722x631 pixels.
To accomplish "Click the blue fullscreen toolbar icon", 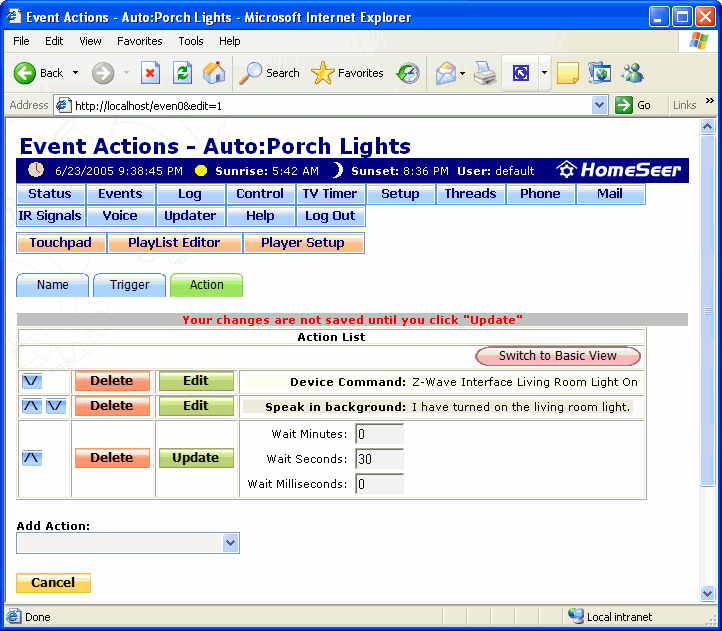I will 521,73.
